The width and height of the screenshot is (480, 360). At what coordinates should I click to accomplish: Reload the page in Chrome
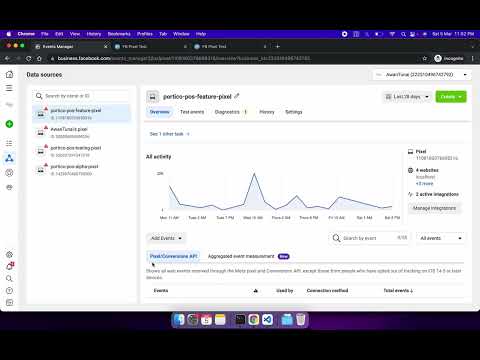[29, 58]
